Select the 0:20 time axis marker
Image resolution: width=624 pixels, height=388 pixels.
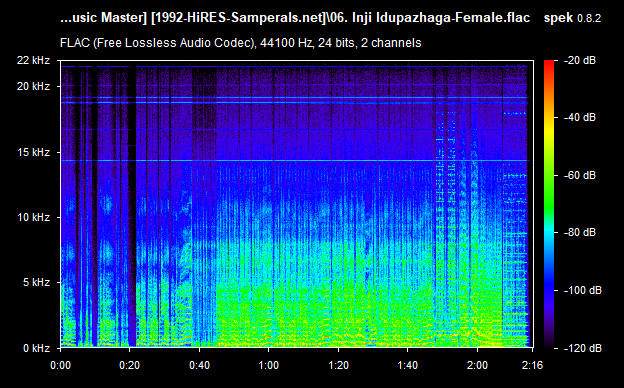pyautogui.click(x=129, y=365)
